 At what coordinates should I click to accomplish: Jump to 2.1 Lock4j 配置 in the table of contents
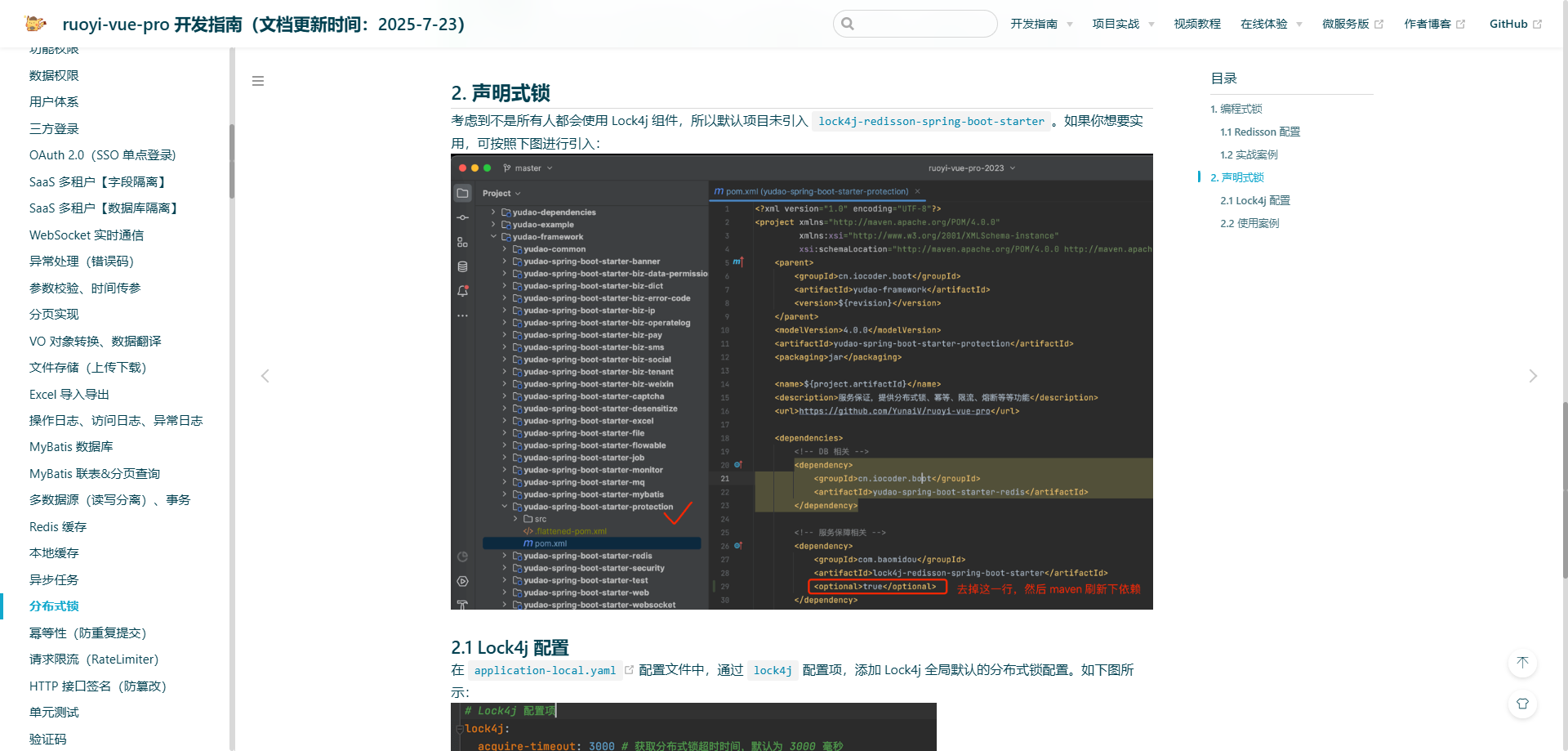[1254, 200]
